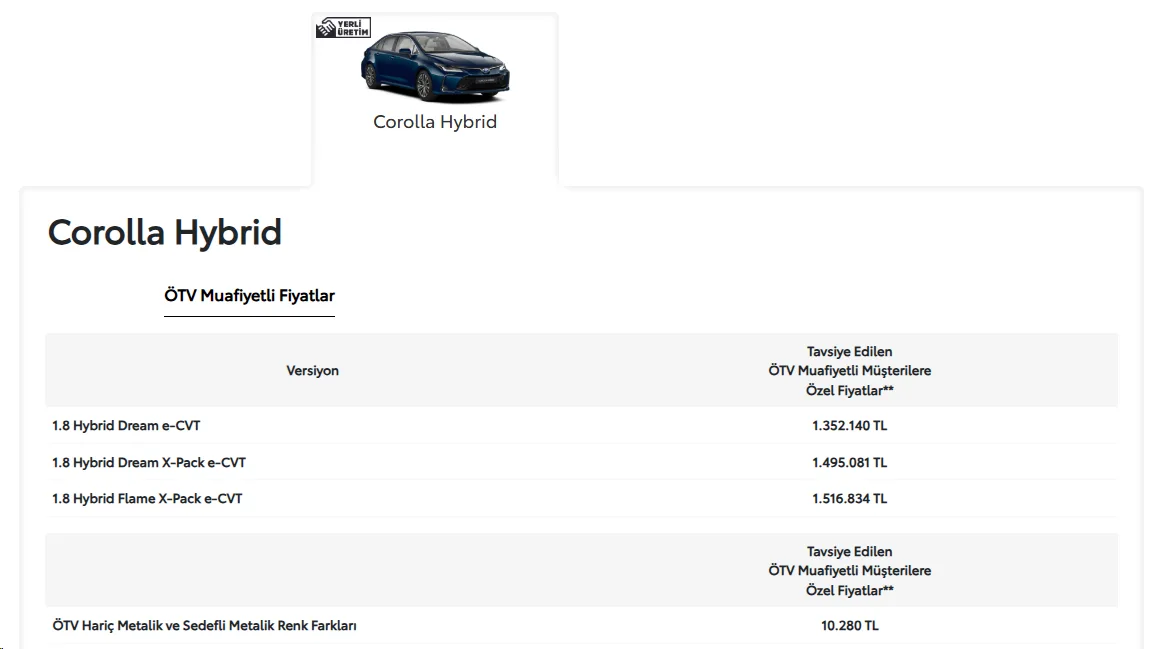Click the Yerli Üretim badge icon
The image size is (1154, 649).
pos(344,28)
